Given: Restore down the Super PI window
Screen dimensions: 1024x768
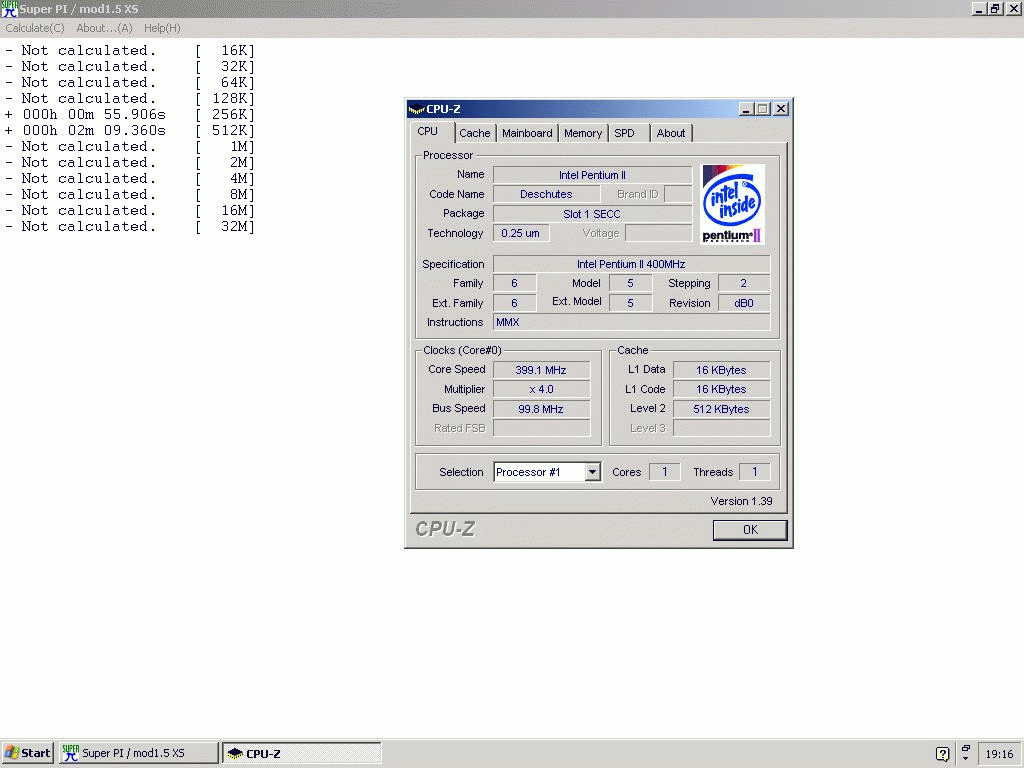Looking at the screenshot, I should coord(995,9).
